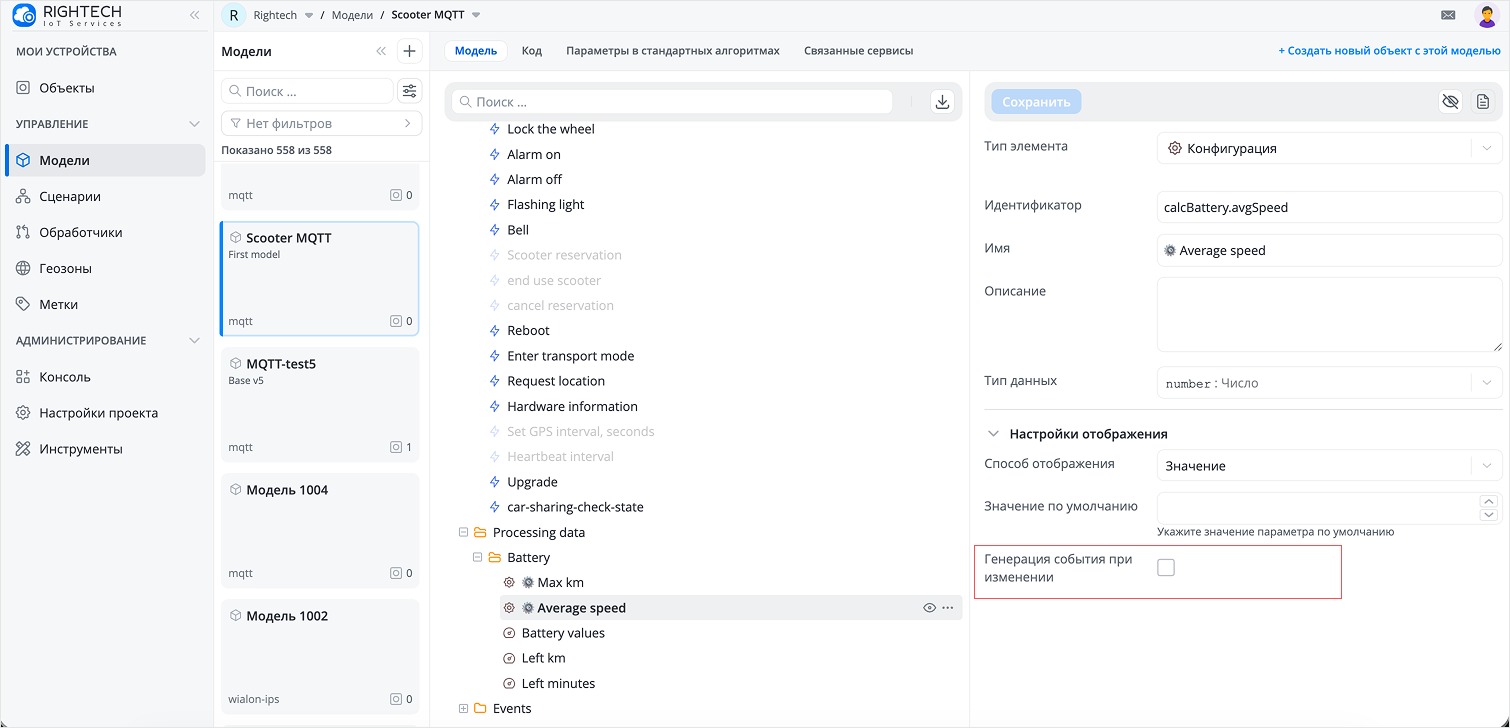The width and height of the screenshot is (1510, 728).
Task: Expand the Events folder
Action: point(463,709)
